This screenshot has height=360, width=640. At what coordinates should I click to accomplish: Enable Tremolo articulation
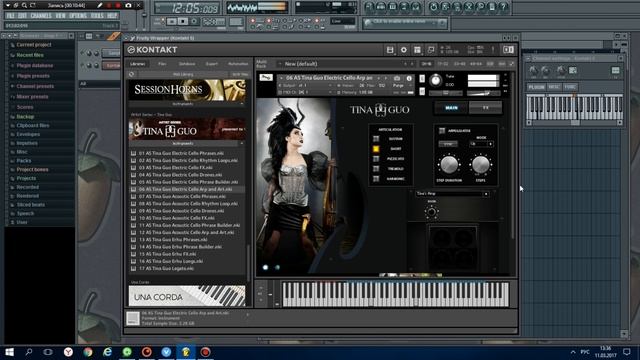(x=376, y=169)
